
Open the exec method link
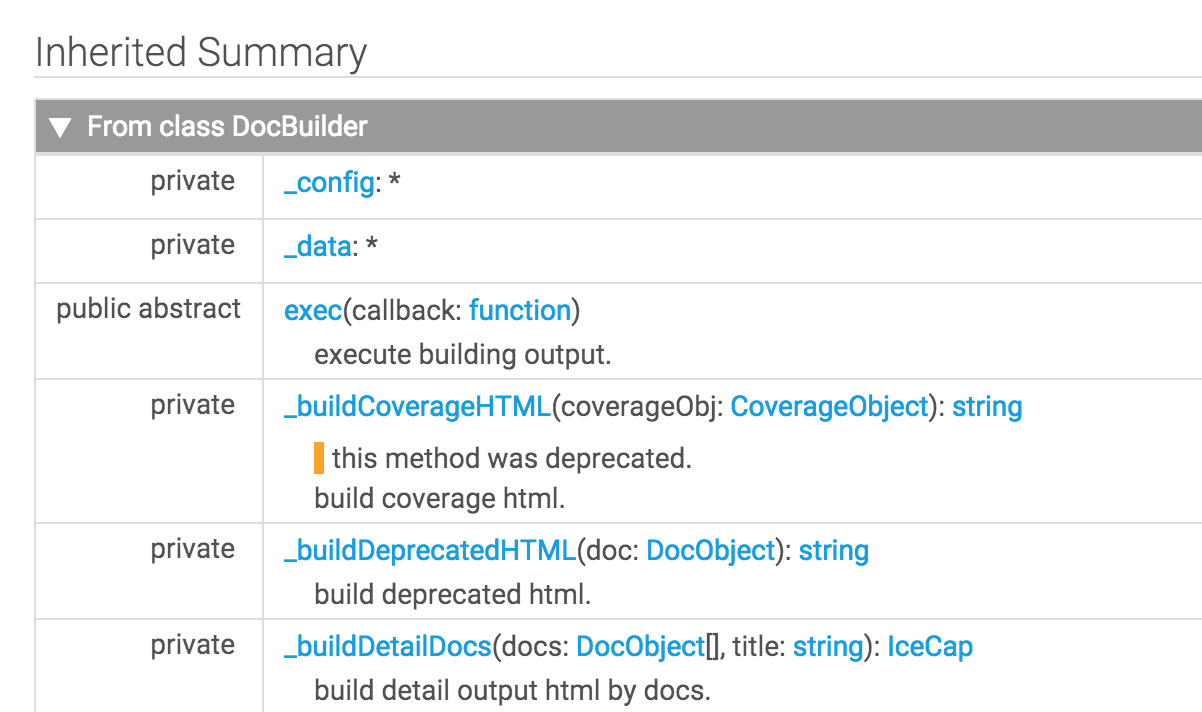[x=313, y=311]
